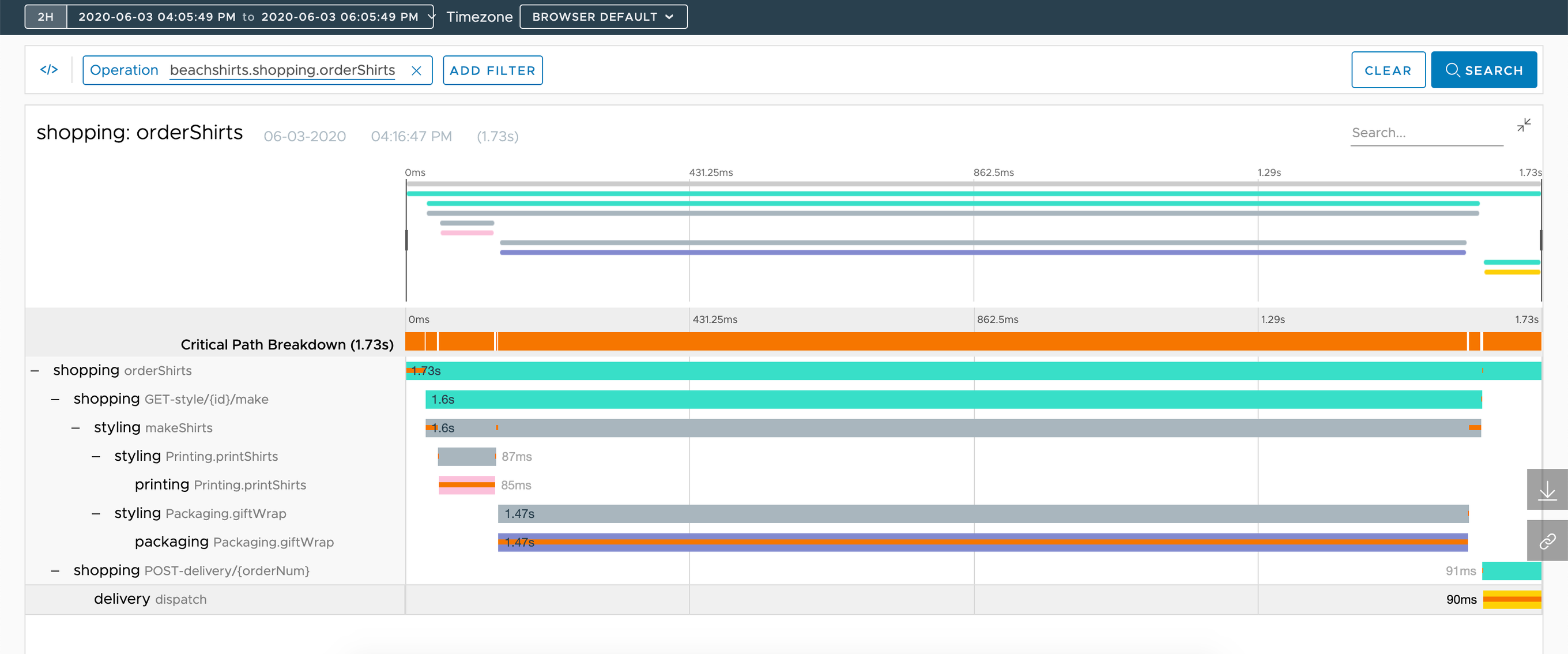Edit the beachshirts.shopping.orderShirts operation value

pos(282,70)
